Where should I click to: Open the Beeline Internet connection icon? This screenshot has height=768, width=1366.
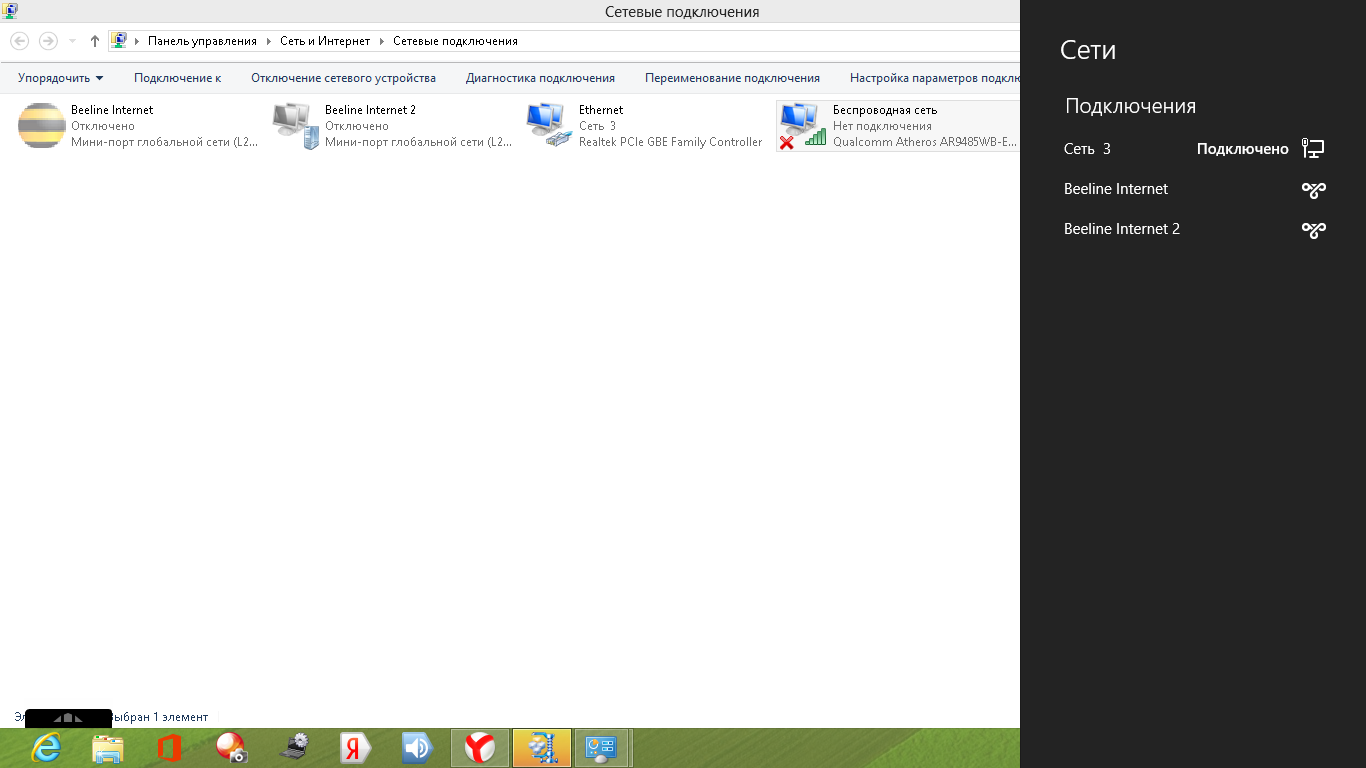point(42,126)
